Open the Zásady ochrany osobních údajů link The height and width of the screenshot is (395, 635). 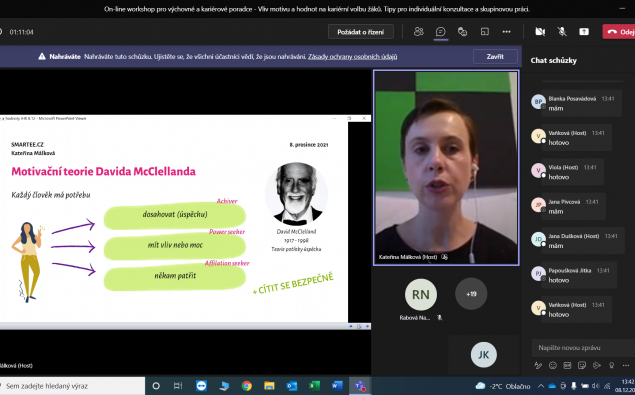click(x=352, y=57)
